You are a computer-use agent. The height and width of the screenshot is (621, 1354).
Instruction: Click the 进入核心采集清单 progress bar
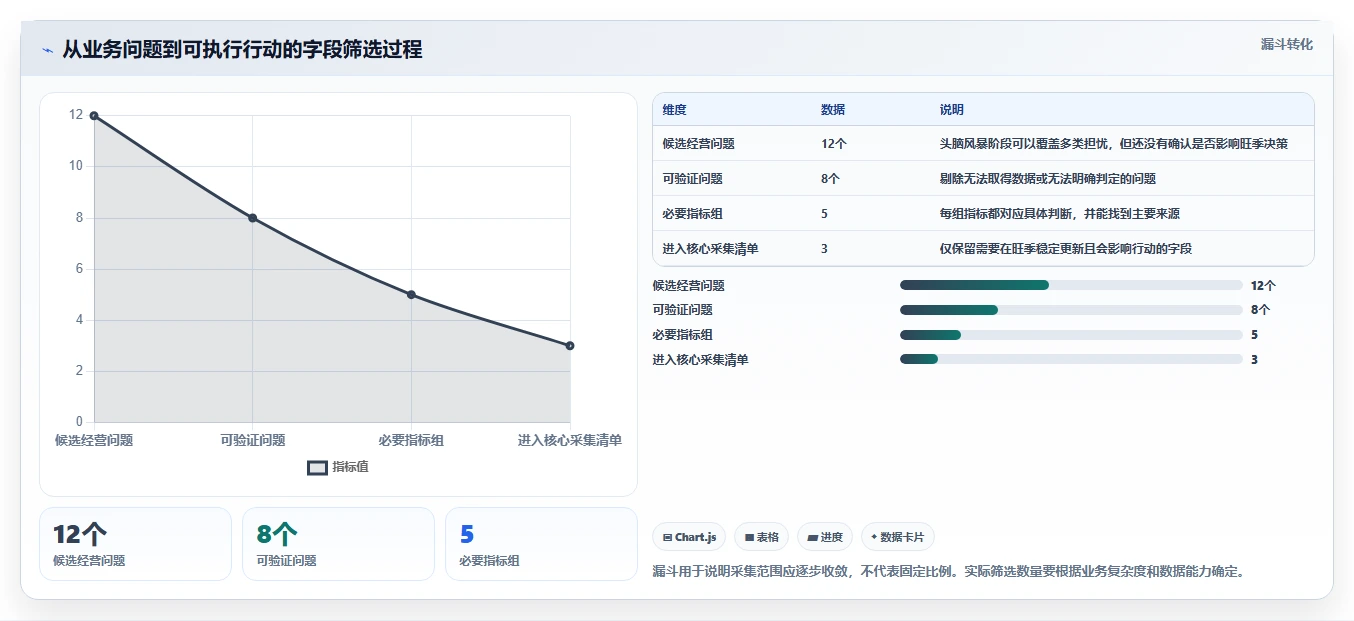1071,359
